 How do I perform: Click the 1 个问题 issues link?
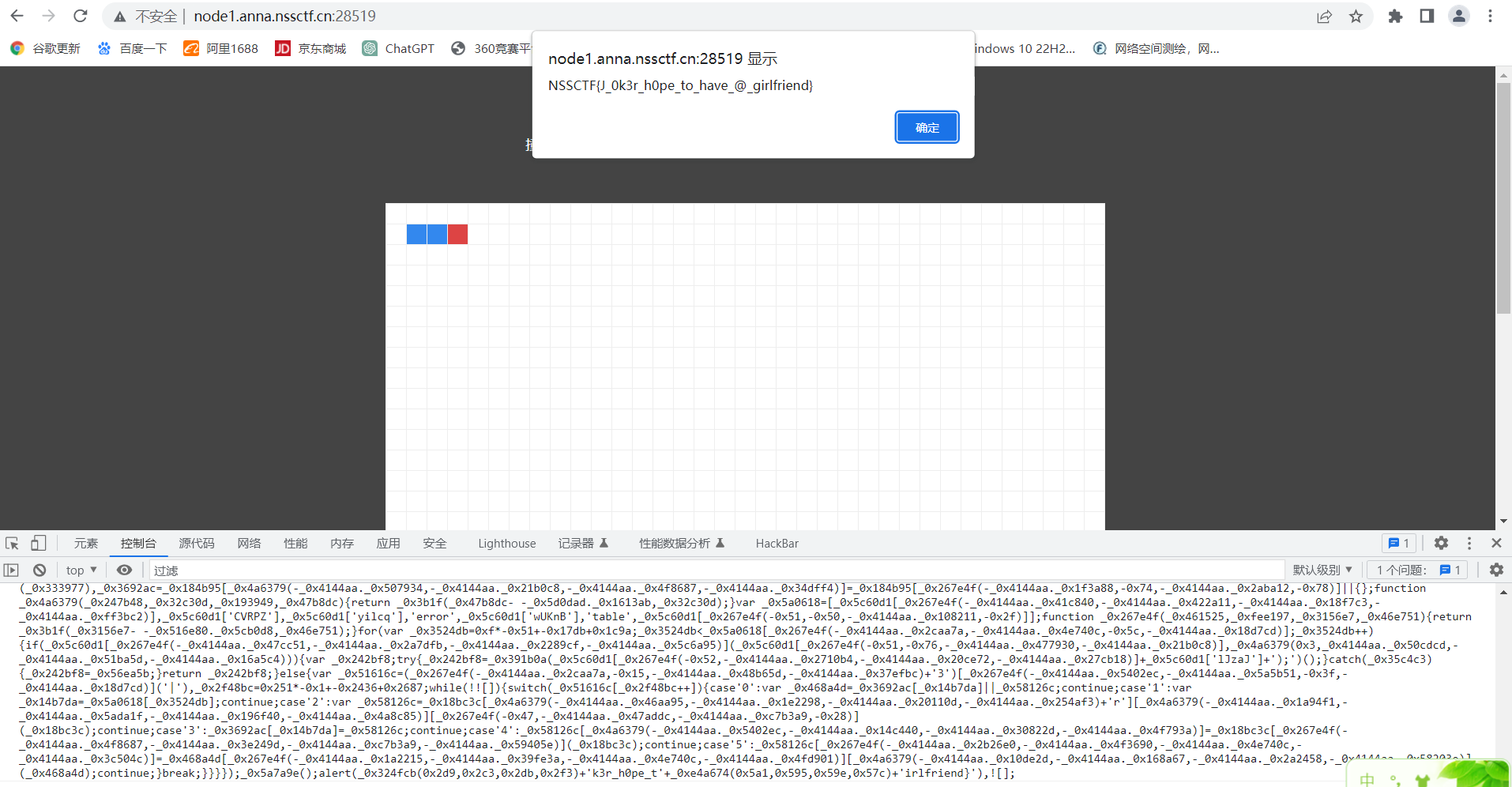[x=1418, y=570]
